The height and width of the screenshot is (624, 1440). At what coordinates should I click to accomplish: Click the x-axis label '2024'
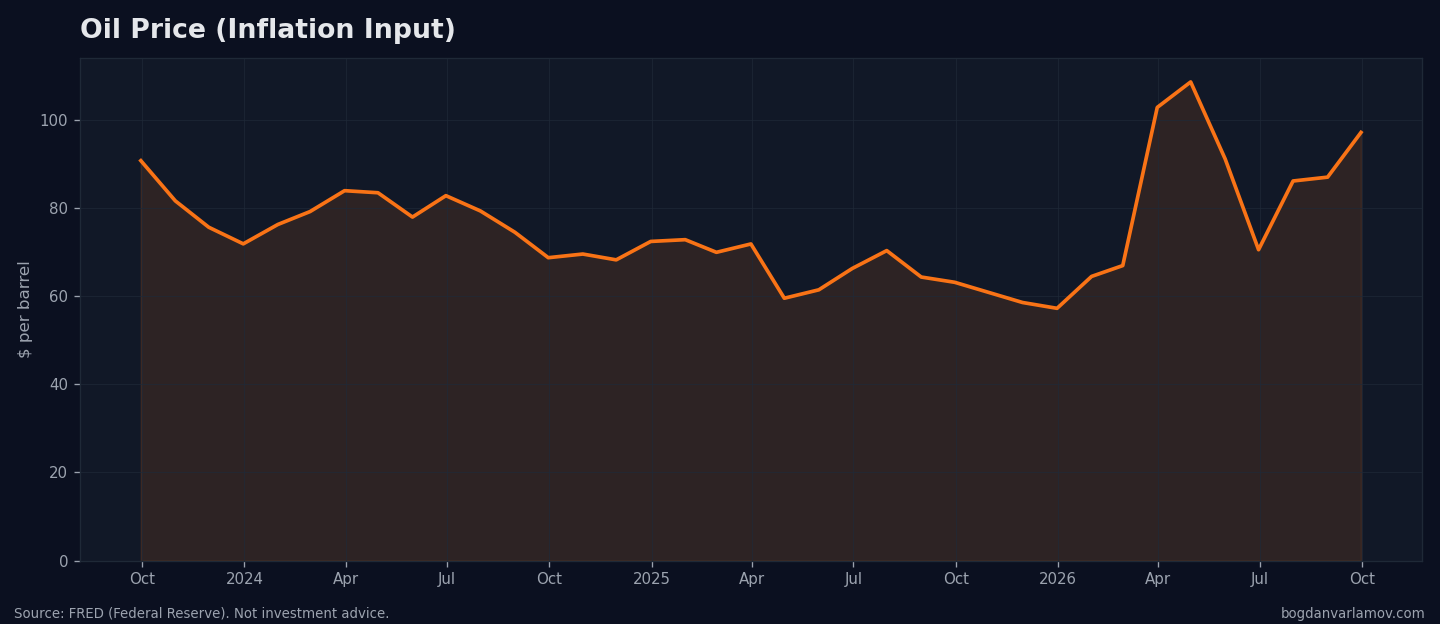244,579
